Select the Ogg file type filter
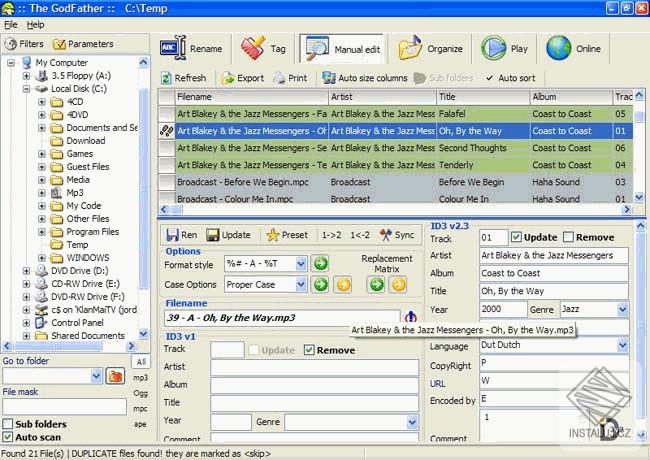 click(x=141, y=393)
